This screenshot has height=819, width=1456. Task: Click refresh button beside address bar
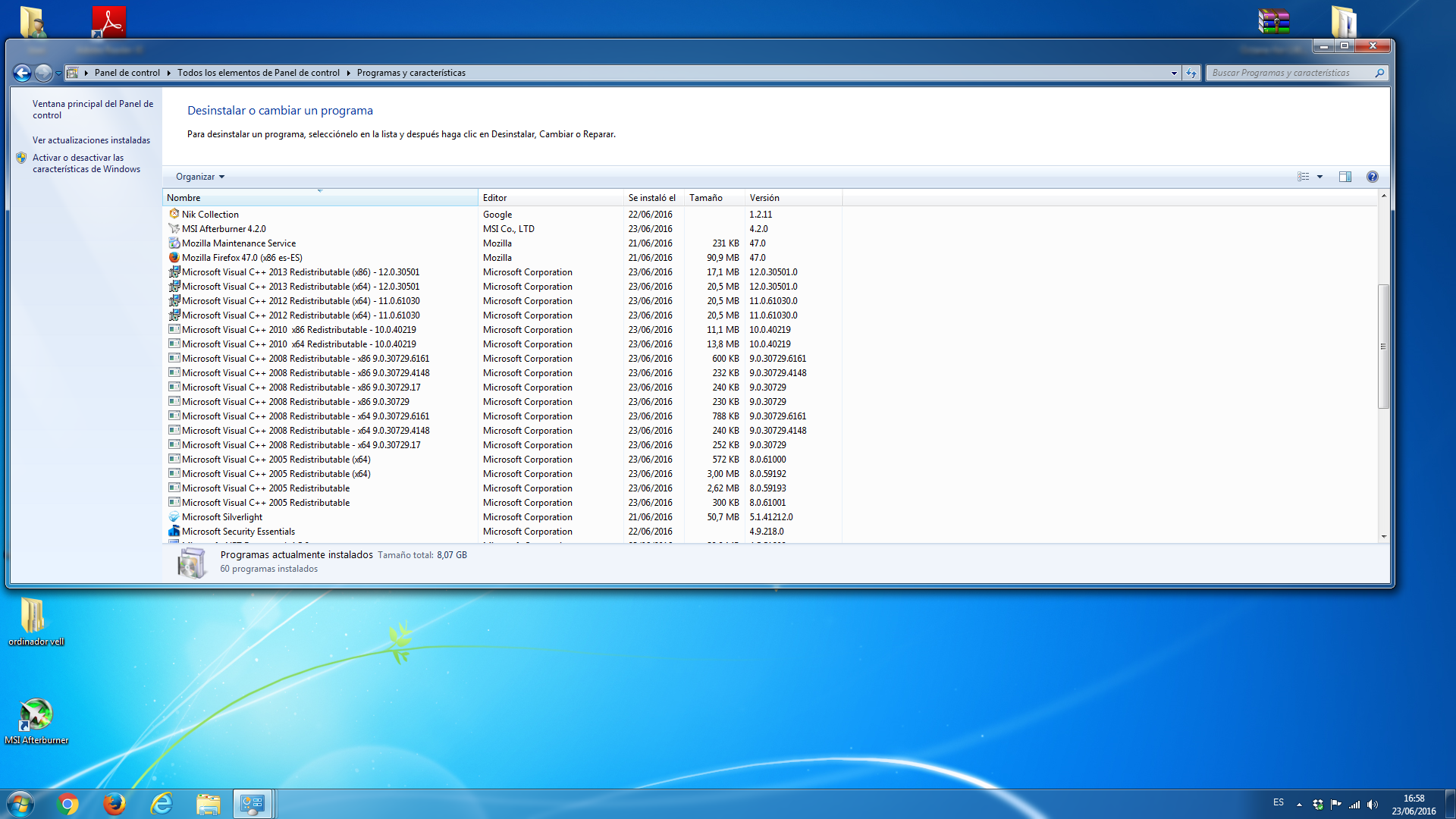1191,73
